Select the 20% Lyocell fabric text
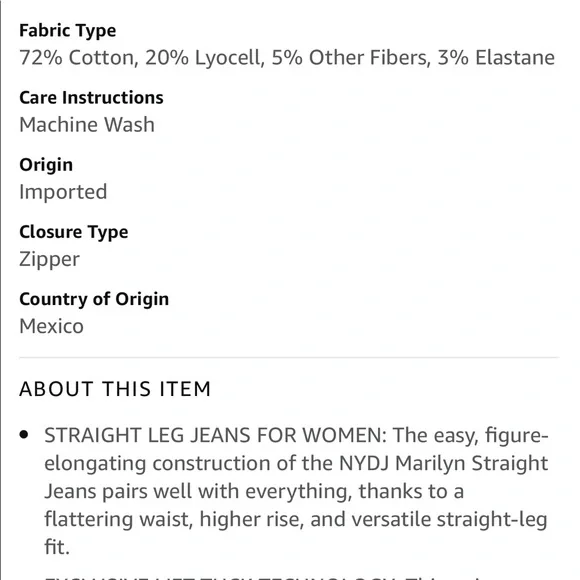Screen dimensions: 580x580 (205, 58)
